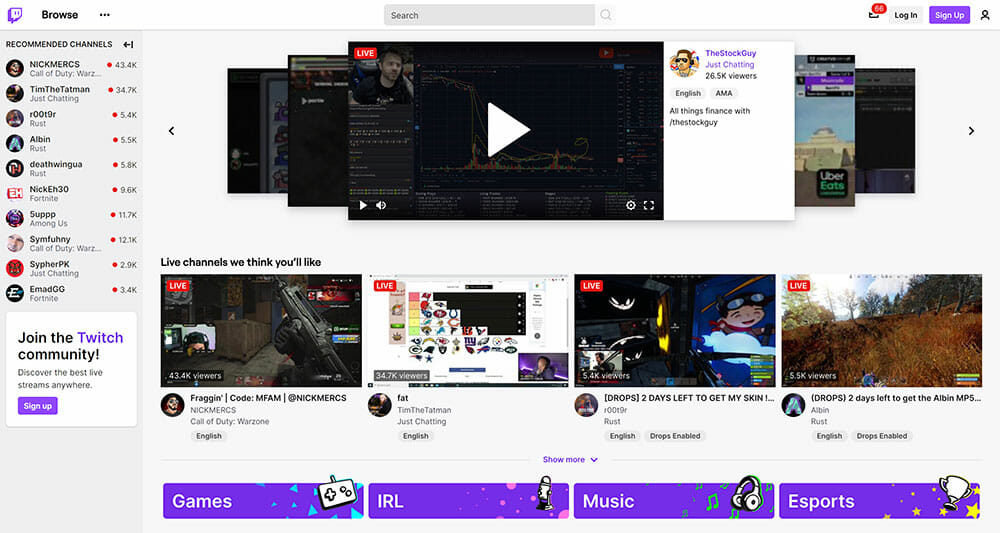Open the Browse tab
Viewport: 1000px width, 533px height.
pyautogui.click(x=60, y=15)
